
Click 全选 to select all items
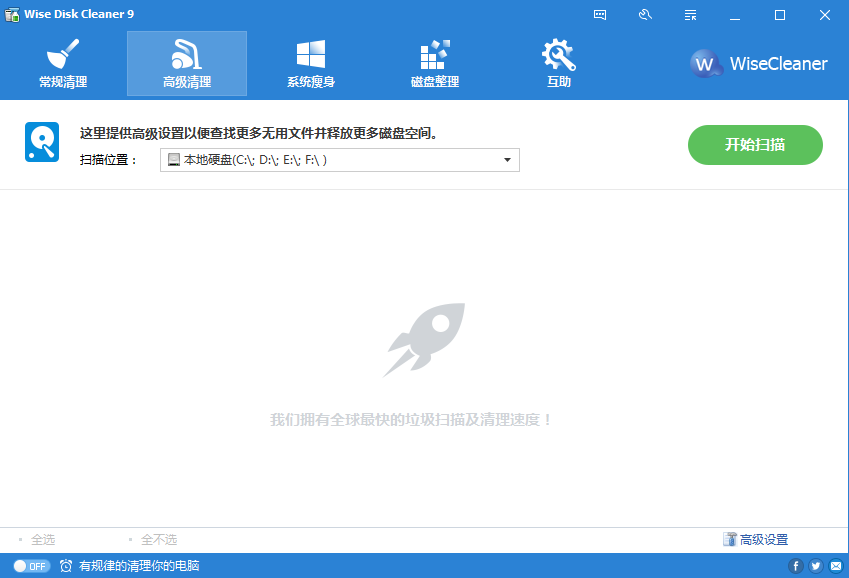click(42, 539)
